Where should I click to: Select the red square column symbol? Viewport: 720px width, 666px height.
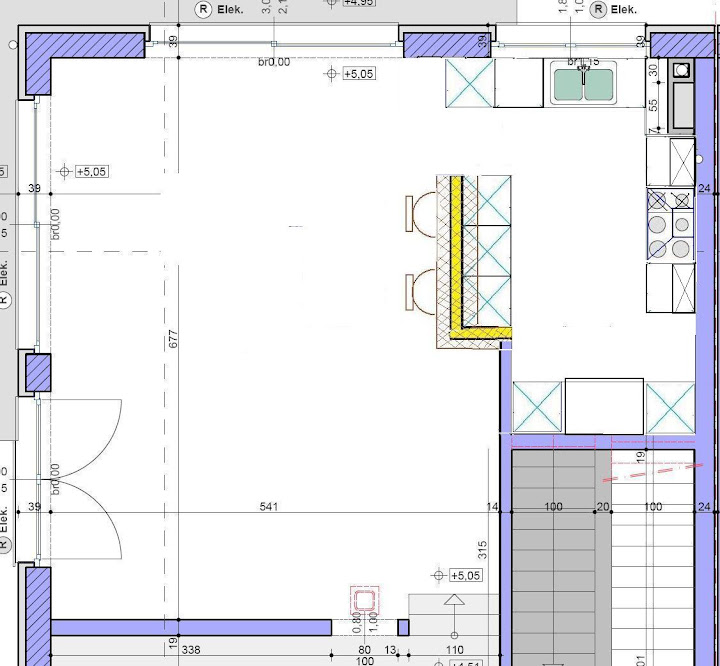(x=365, y=600)
